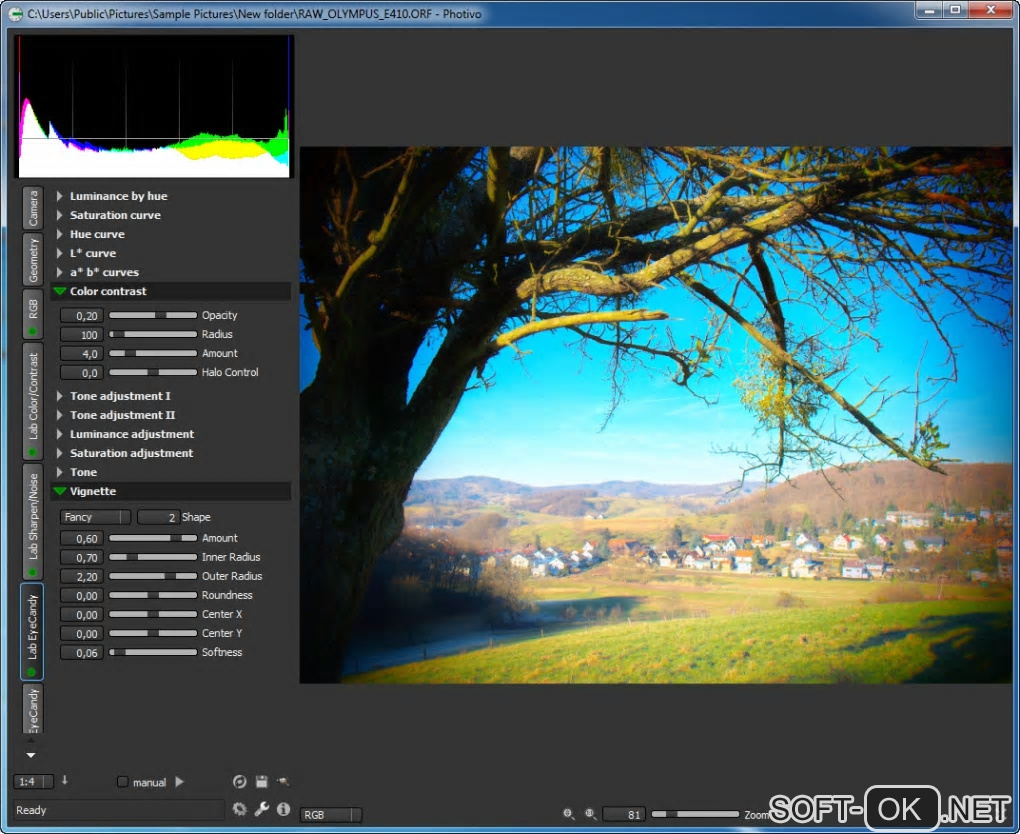Open the Fancy vignette mode dropdown

coord(95,517)
